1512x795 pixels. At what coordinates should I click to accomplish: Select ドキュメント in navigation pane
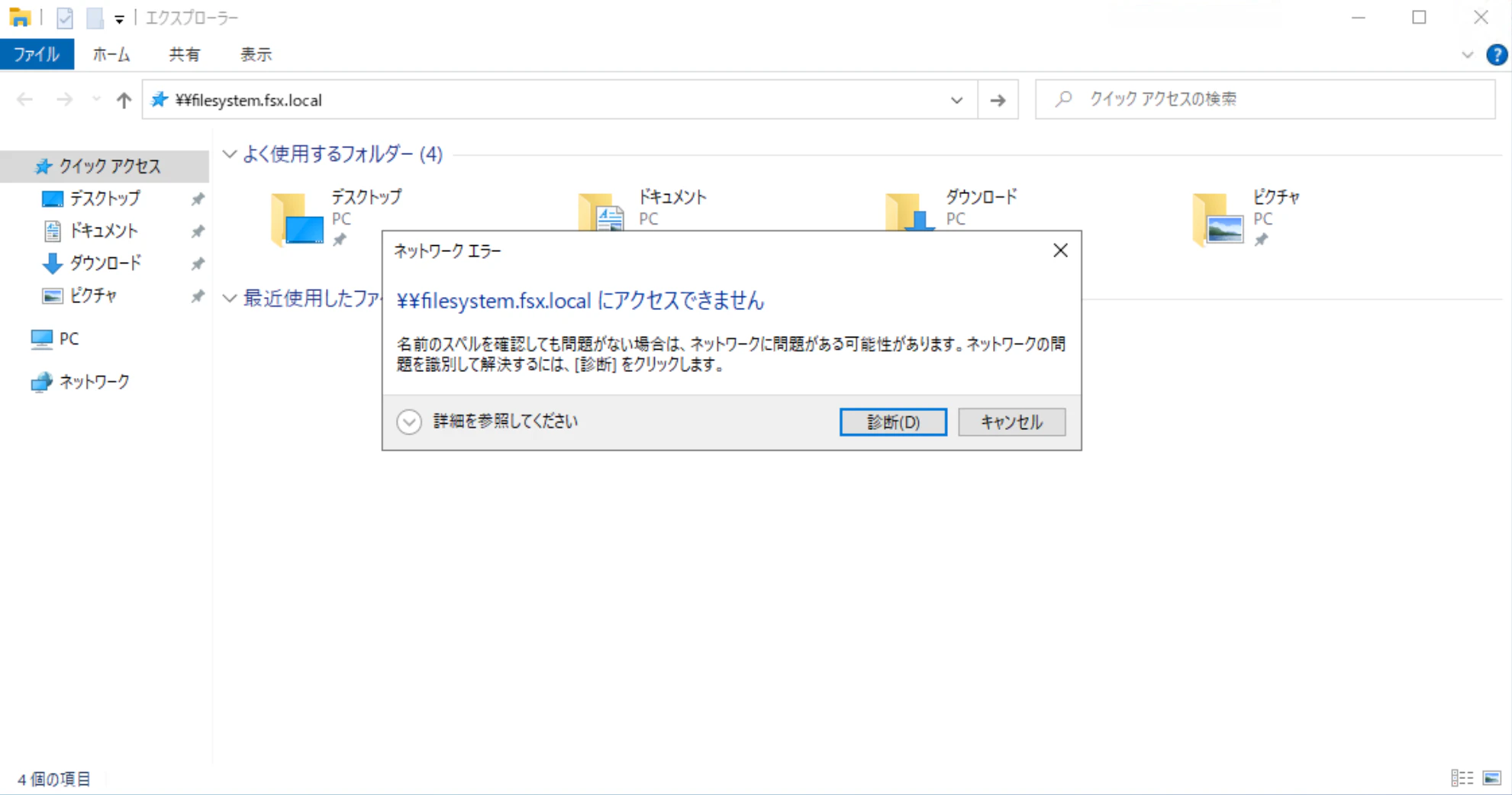(x=105, y=231)
